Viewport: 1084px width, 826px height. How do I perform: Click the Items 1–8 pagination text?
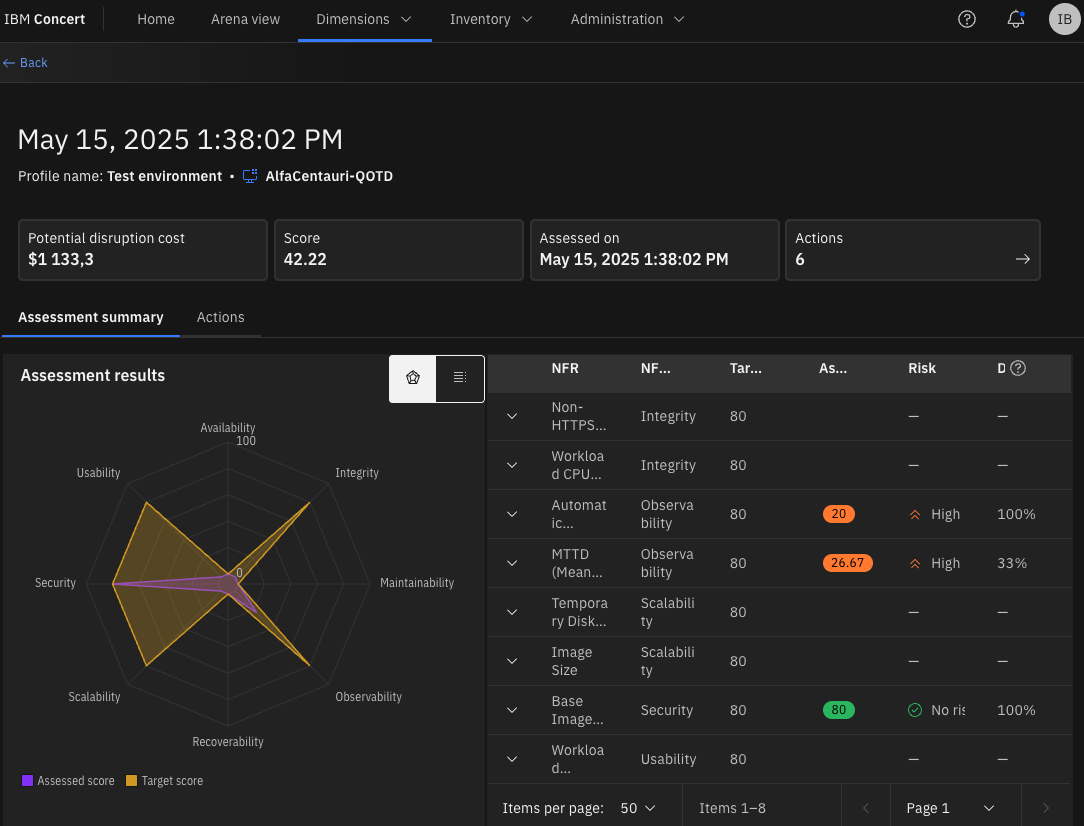click(x=732, y=808)
